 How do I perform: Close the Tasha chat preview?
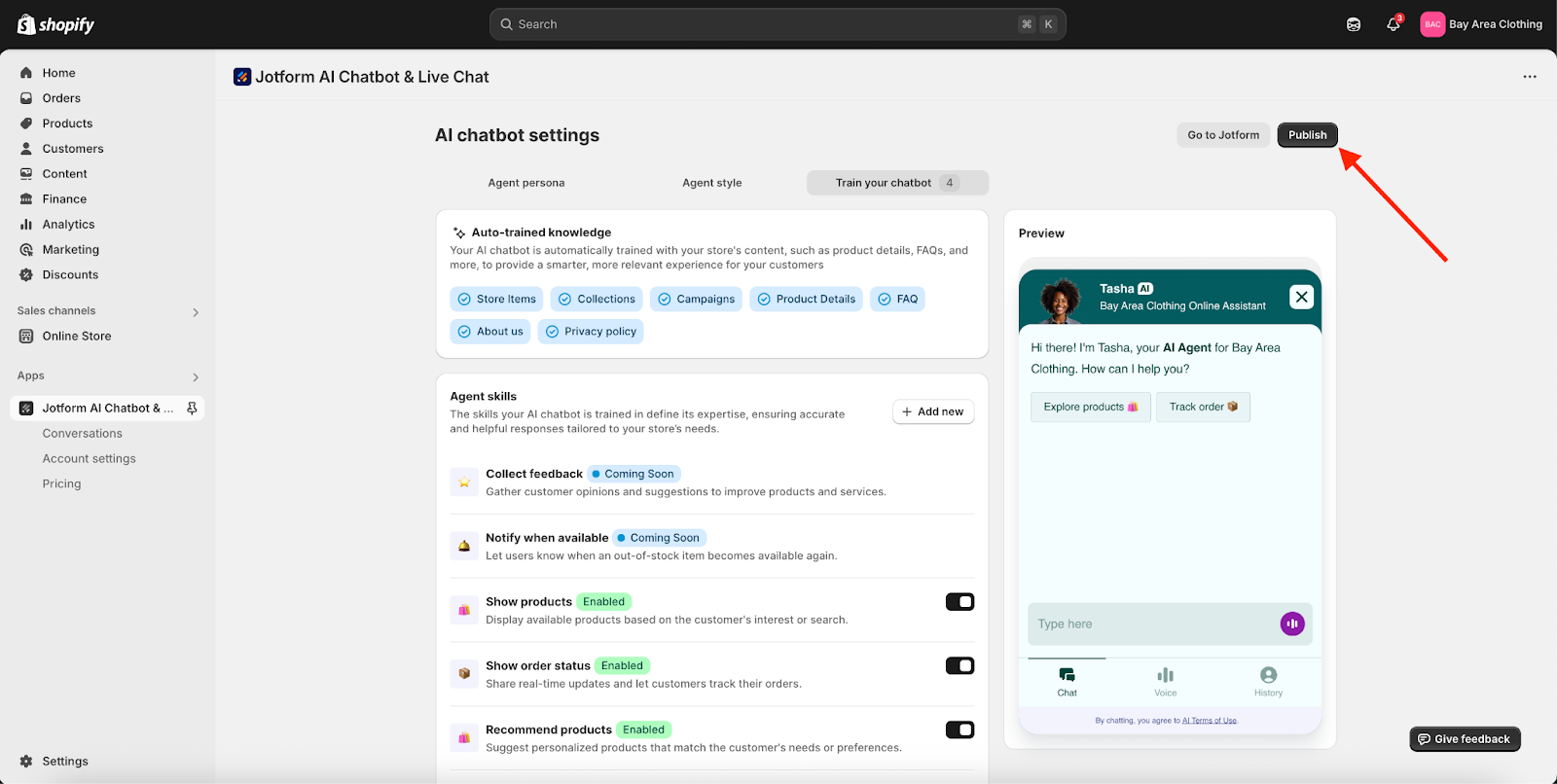1301,297
